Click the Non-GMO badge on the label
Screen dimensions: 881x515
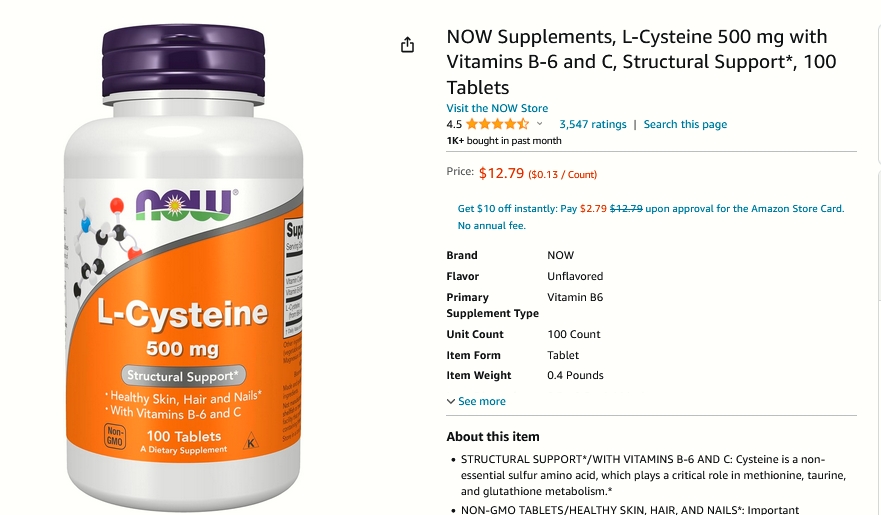[x=115, y=436]
